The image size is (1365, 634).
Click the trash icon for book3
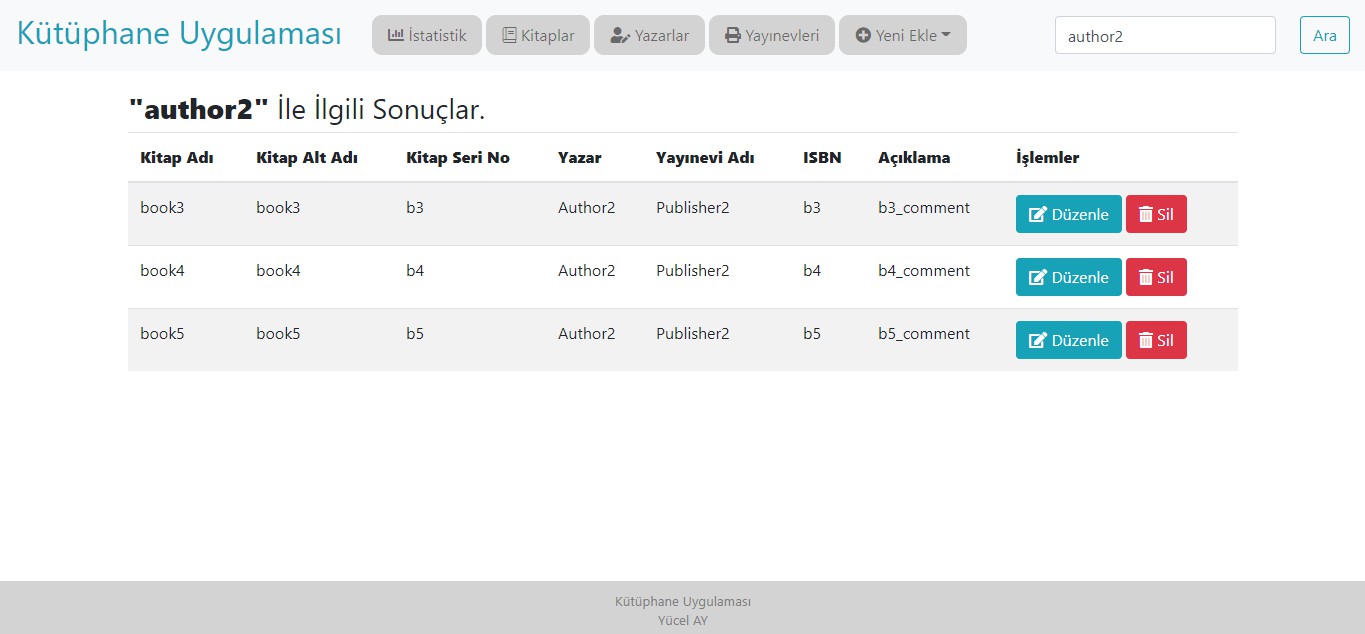click(x=1146, y=215)
